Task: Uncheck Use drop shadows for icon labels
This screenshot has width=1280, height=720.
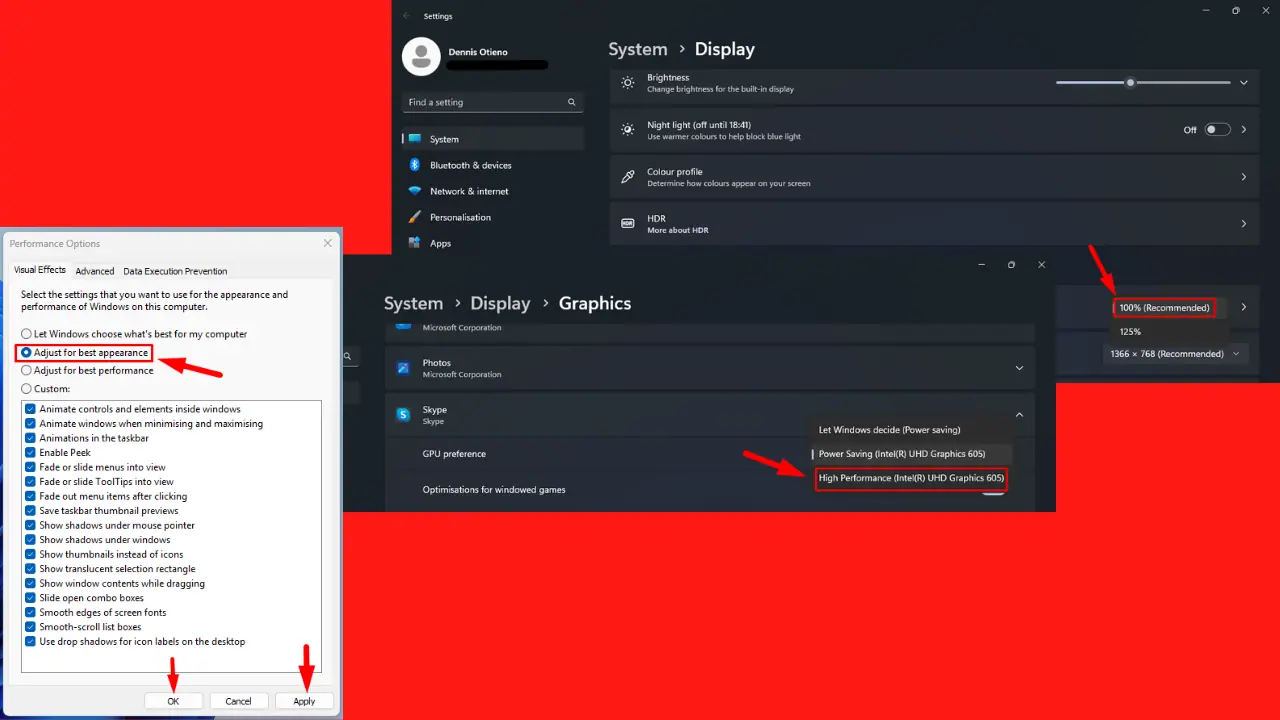Action: click(31, 642)
